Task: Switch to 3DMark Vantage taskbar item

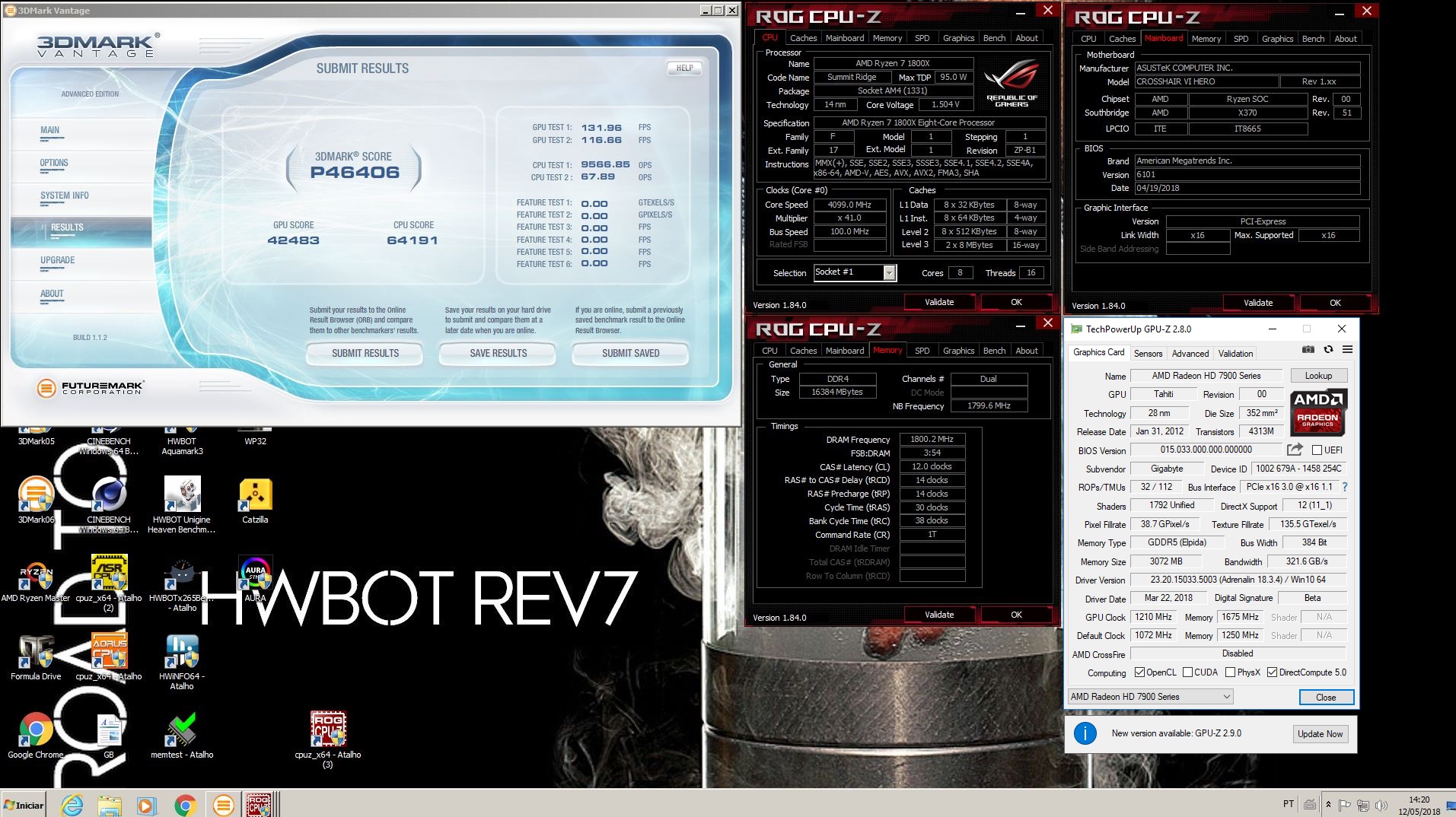Action: tap(223, 804)
